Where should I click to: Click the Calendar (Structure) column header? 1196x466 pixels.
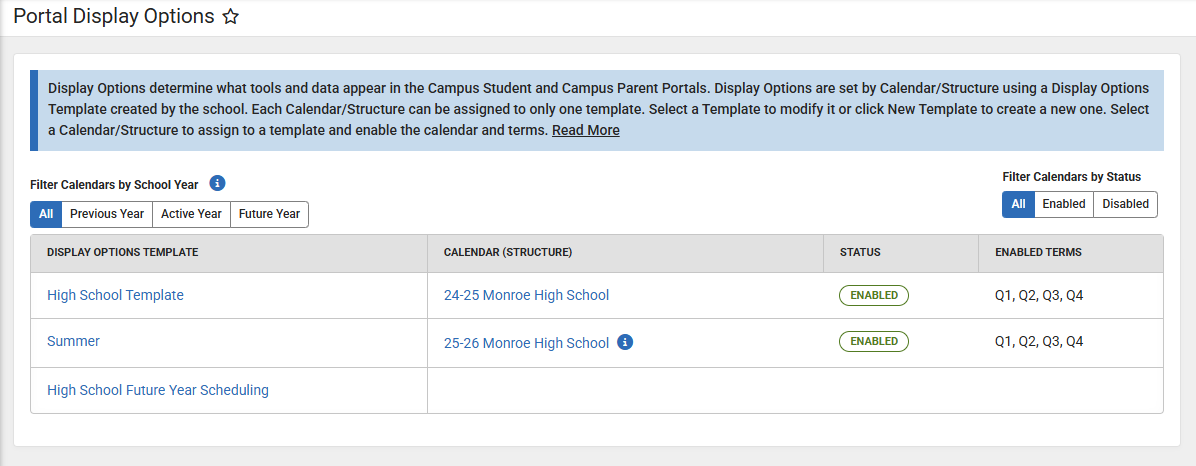(508, 252)
